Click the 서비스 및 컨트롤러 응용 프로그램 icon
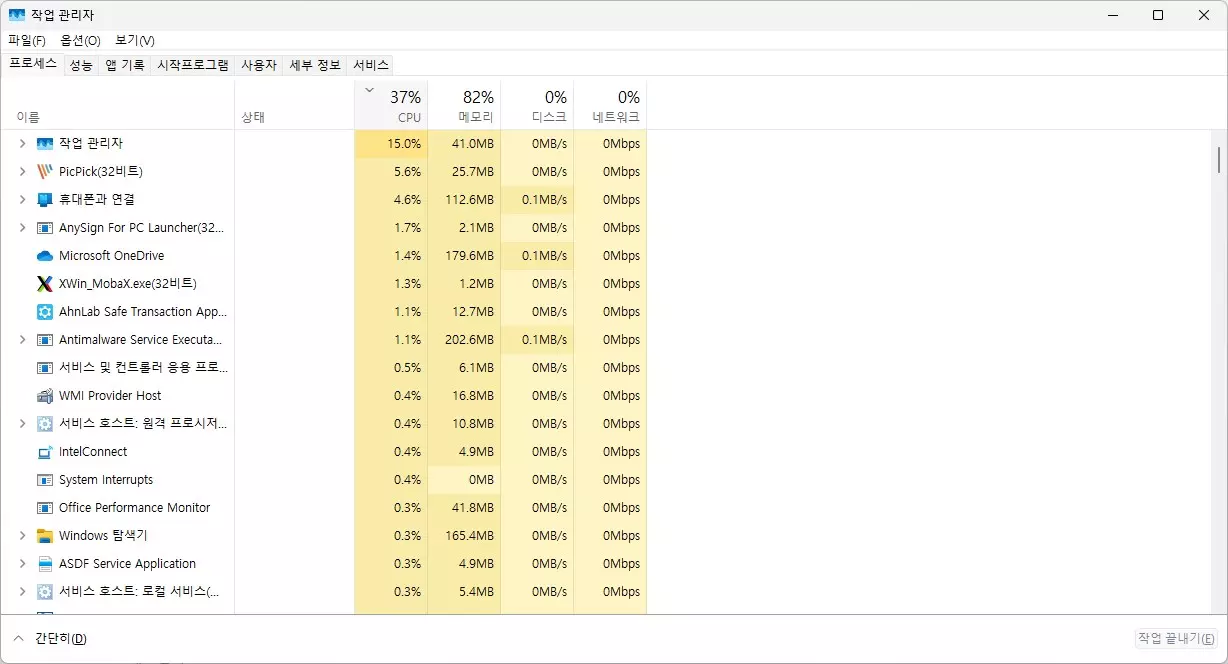Viewport: 1228px width, 664px height. click(x=44, y=368)
